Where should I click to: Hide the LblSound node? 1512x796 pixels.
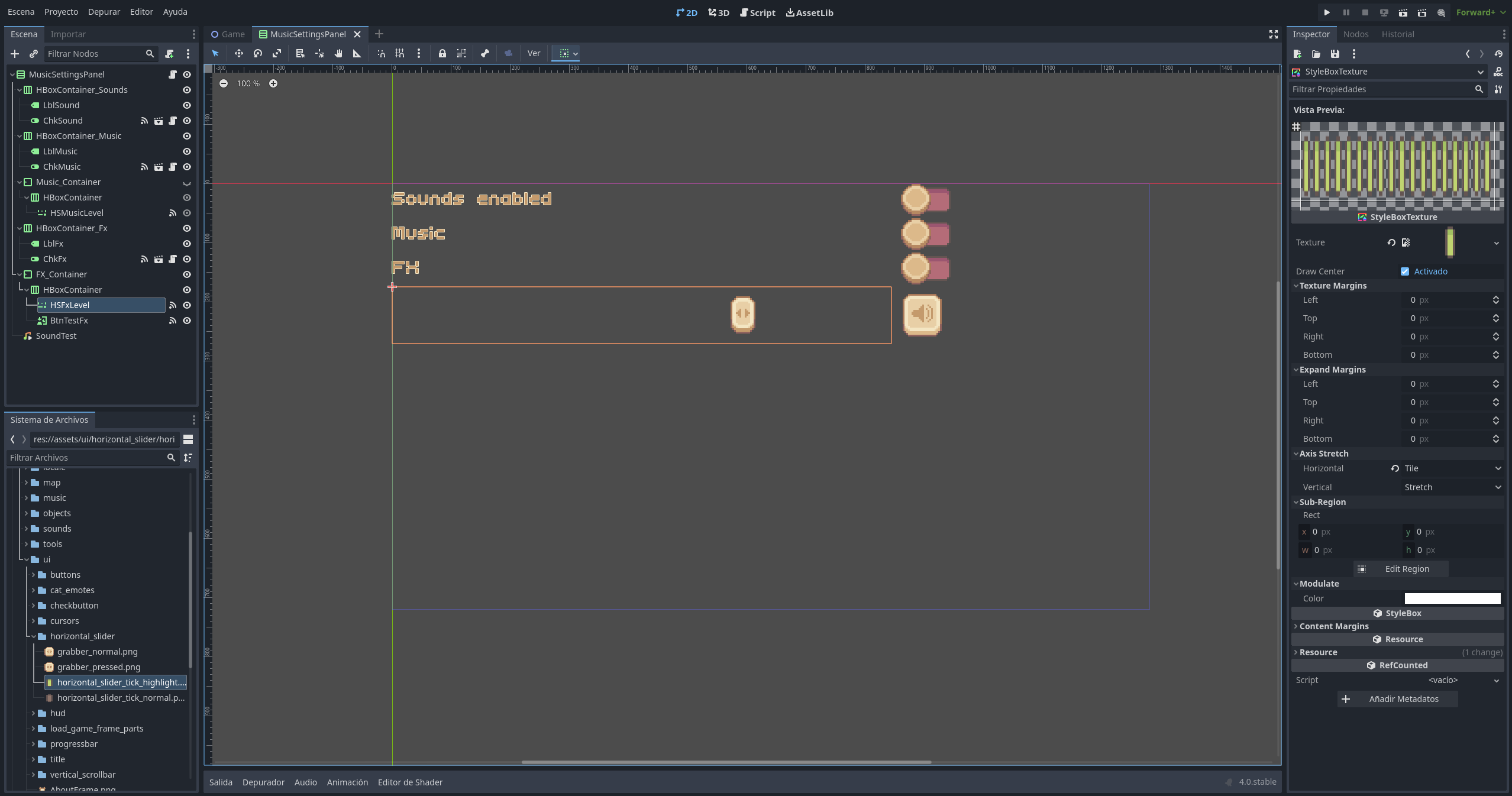(186, 105)
